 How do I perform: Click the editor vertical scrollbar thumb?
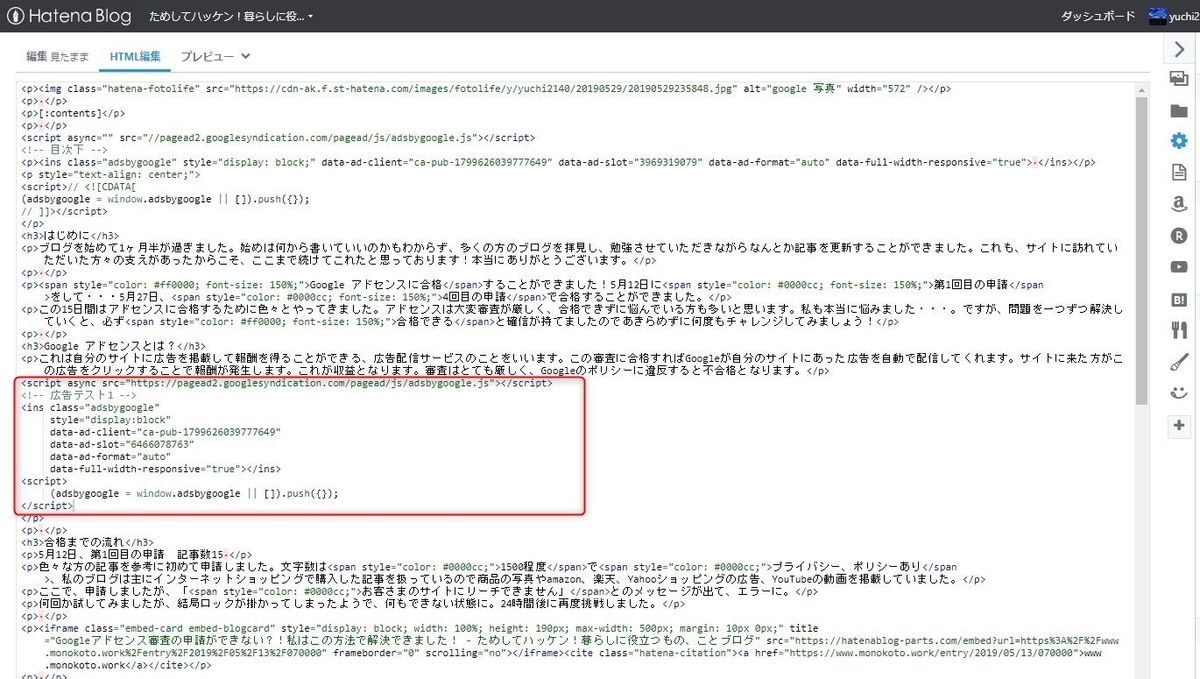tap(1140, 252)
